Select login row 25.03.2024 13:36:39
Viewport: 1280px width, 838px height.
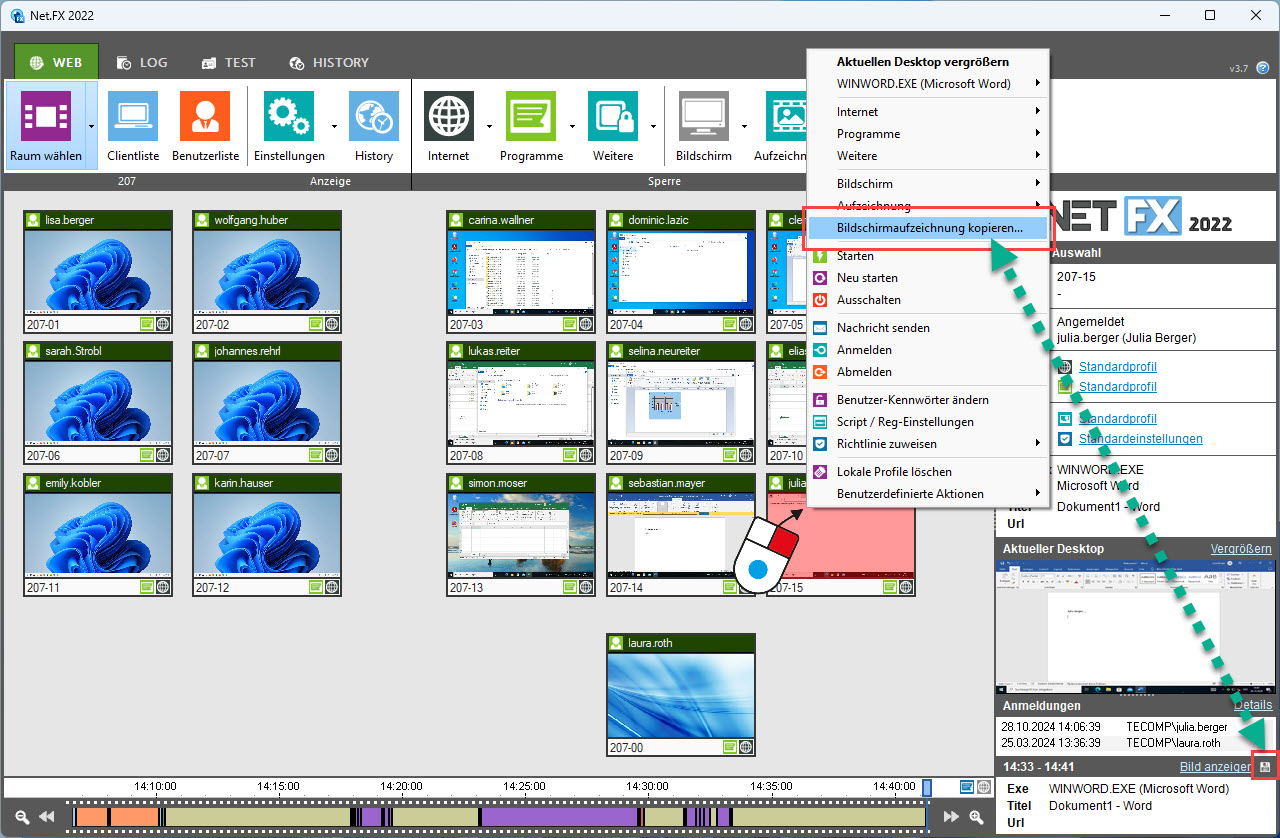[1137, 743]
